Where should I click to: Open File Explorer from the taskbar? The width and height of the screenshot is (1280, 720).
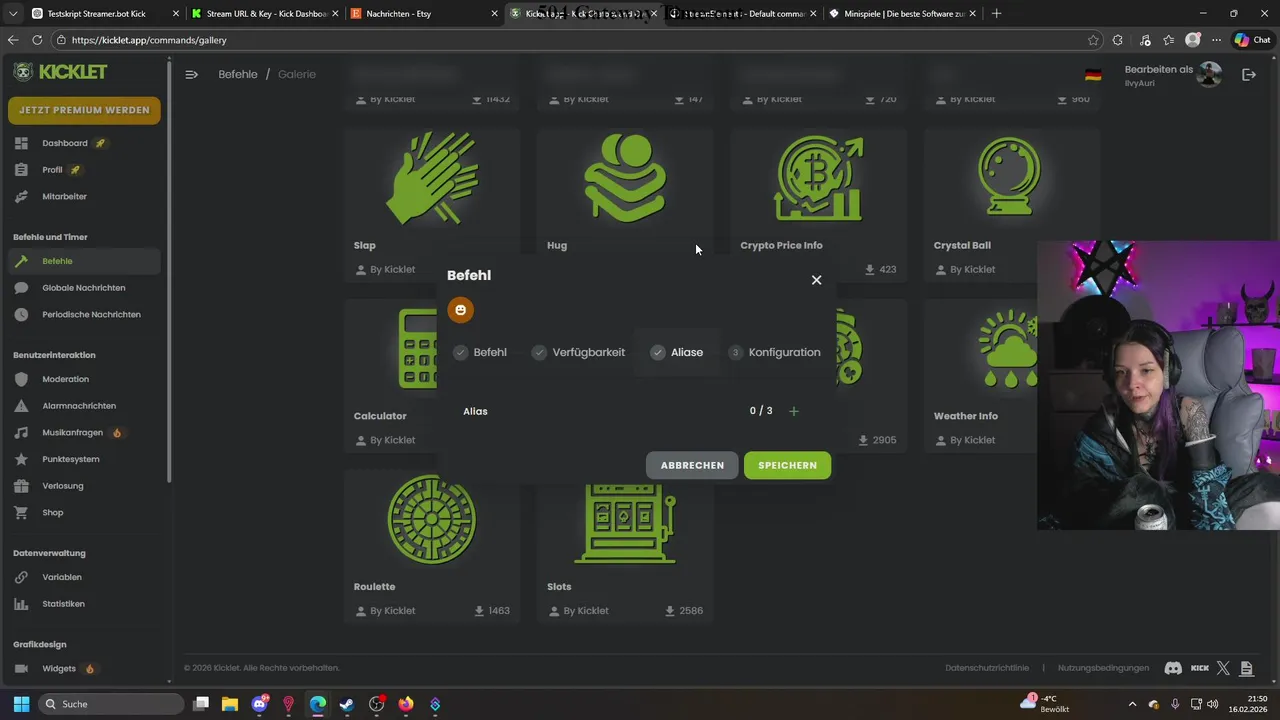tap(230, 704)
